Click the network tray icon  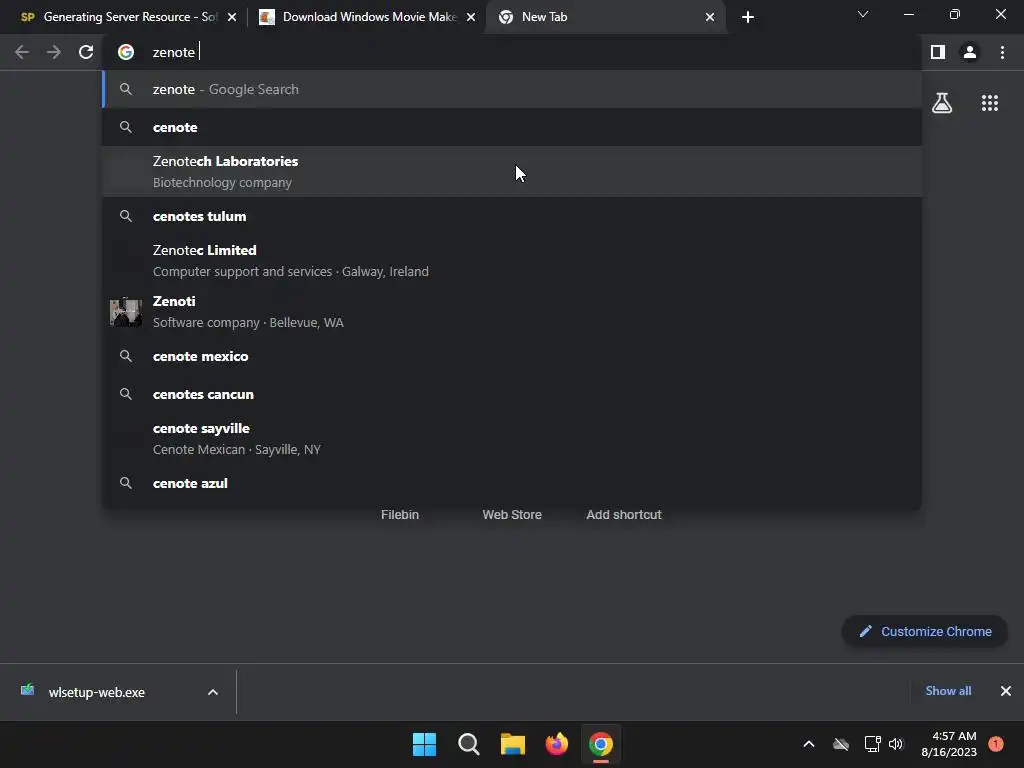coord(872,744)
